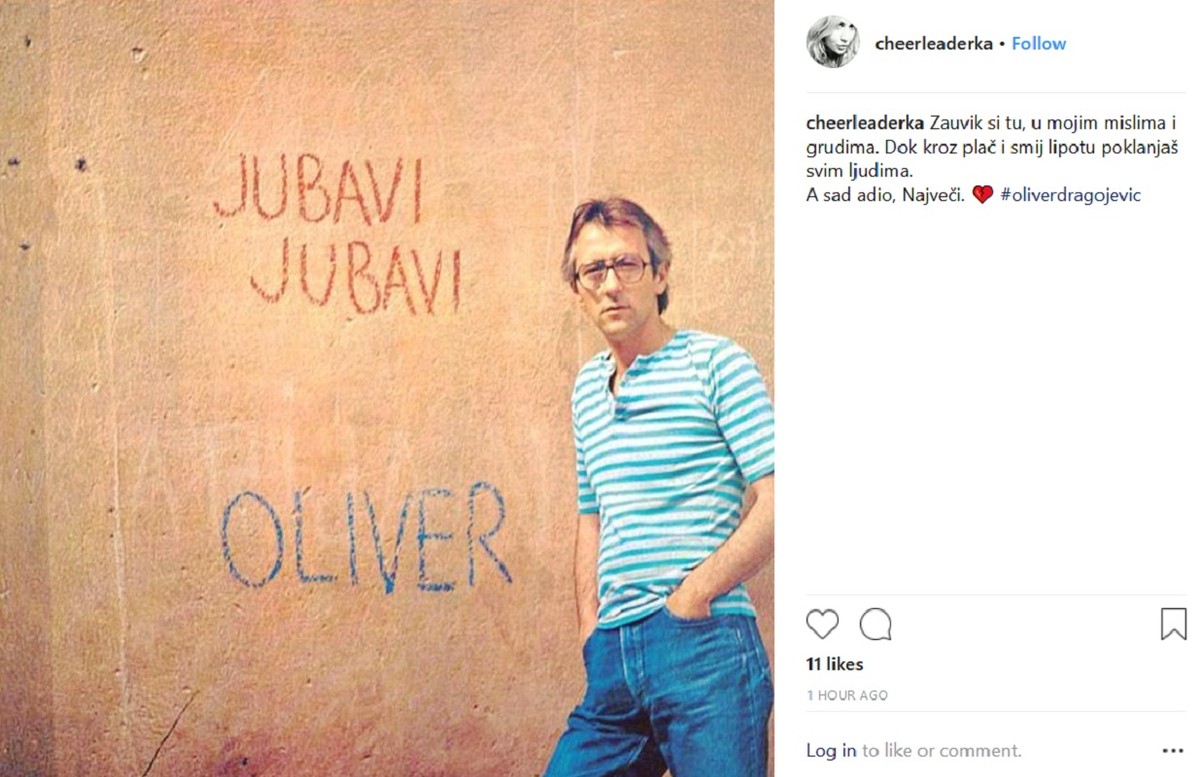The width and height of the screenshot is (1200, 777).
Task: View the 11 likes list
Action: click(834, 664)
